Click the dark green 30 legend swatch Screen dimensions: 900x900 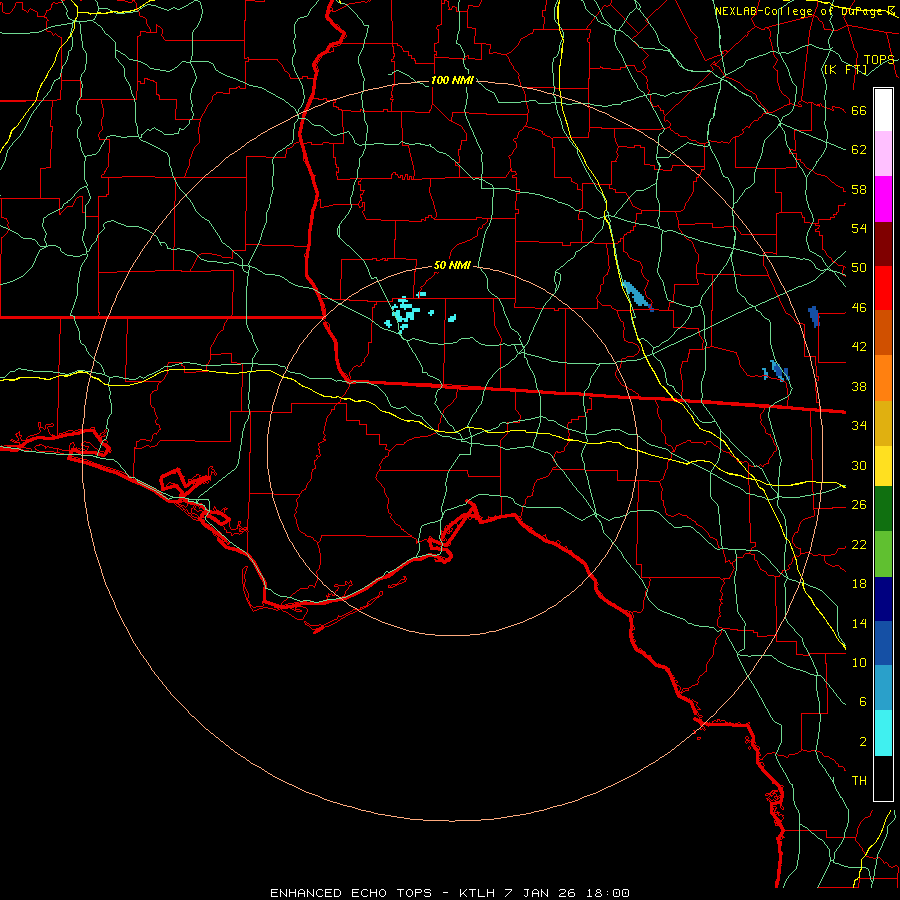point(883,508)
